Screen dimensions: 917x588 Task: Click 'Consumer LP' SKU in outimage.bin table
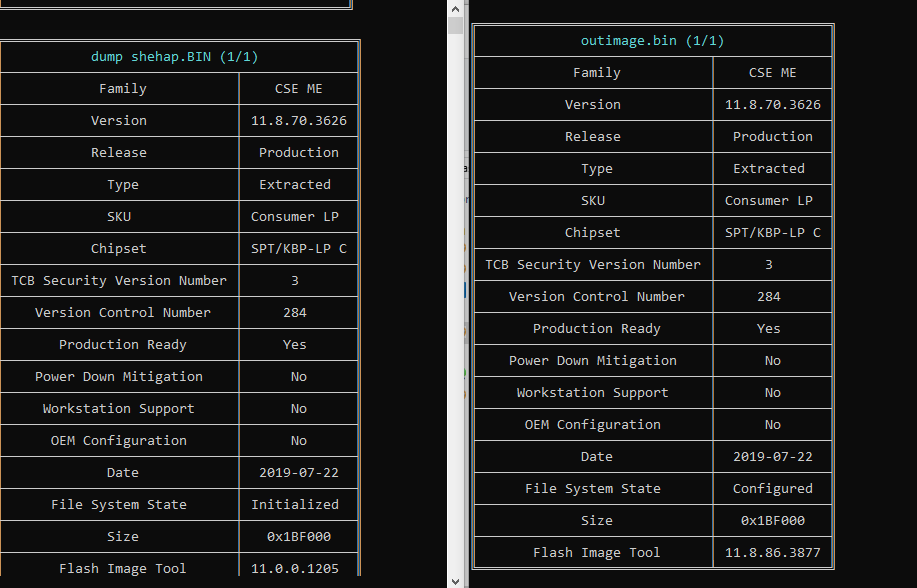[768, 201]
